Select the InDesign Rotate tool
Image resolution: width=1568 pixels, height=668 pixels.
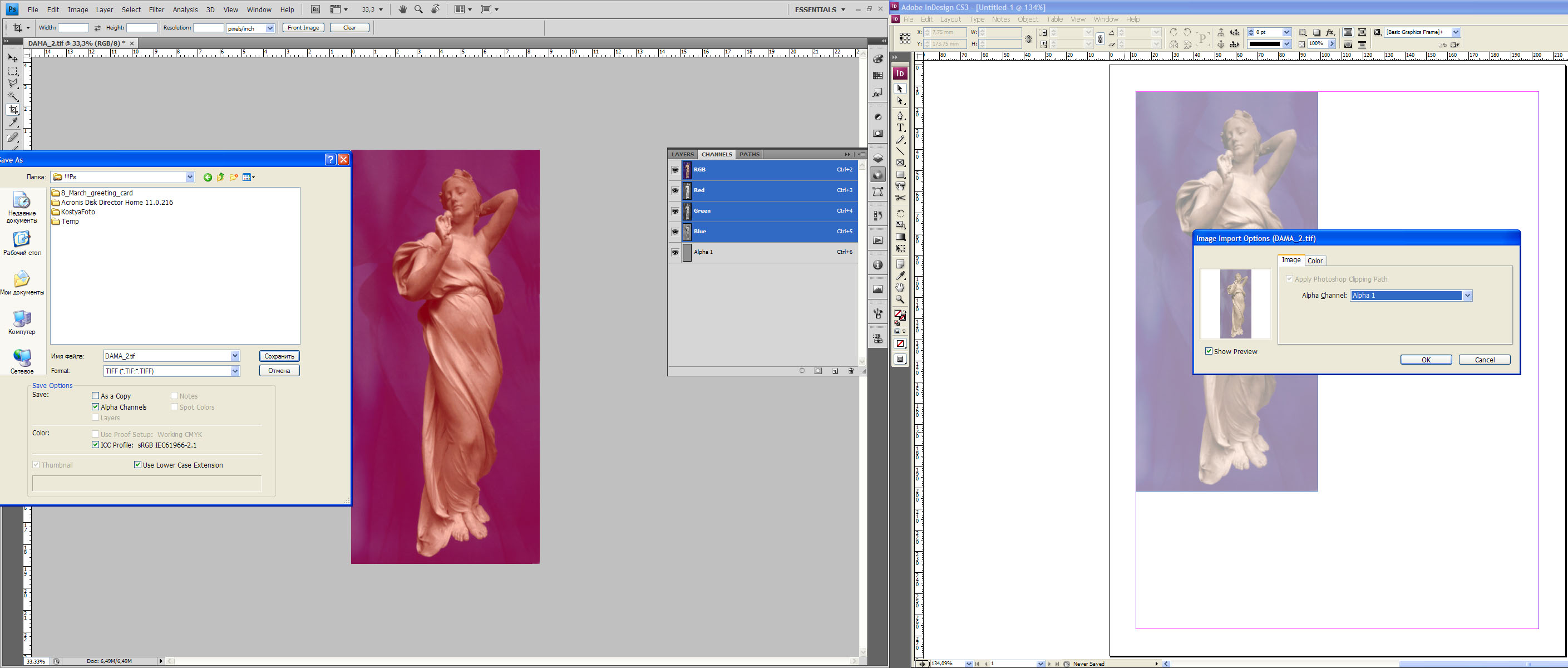900,214
